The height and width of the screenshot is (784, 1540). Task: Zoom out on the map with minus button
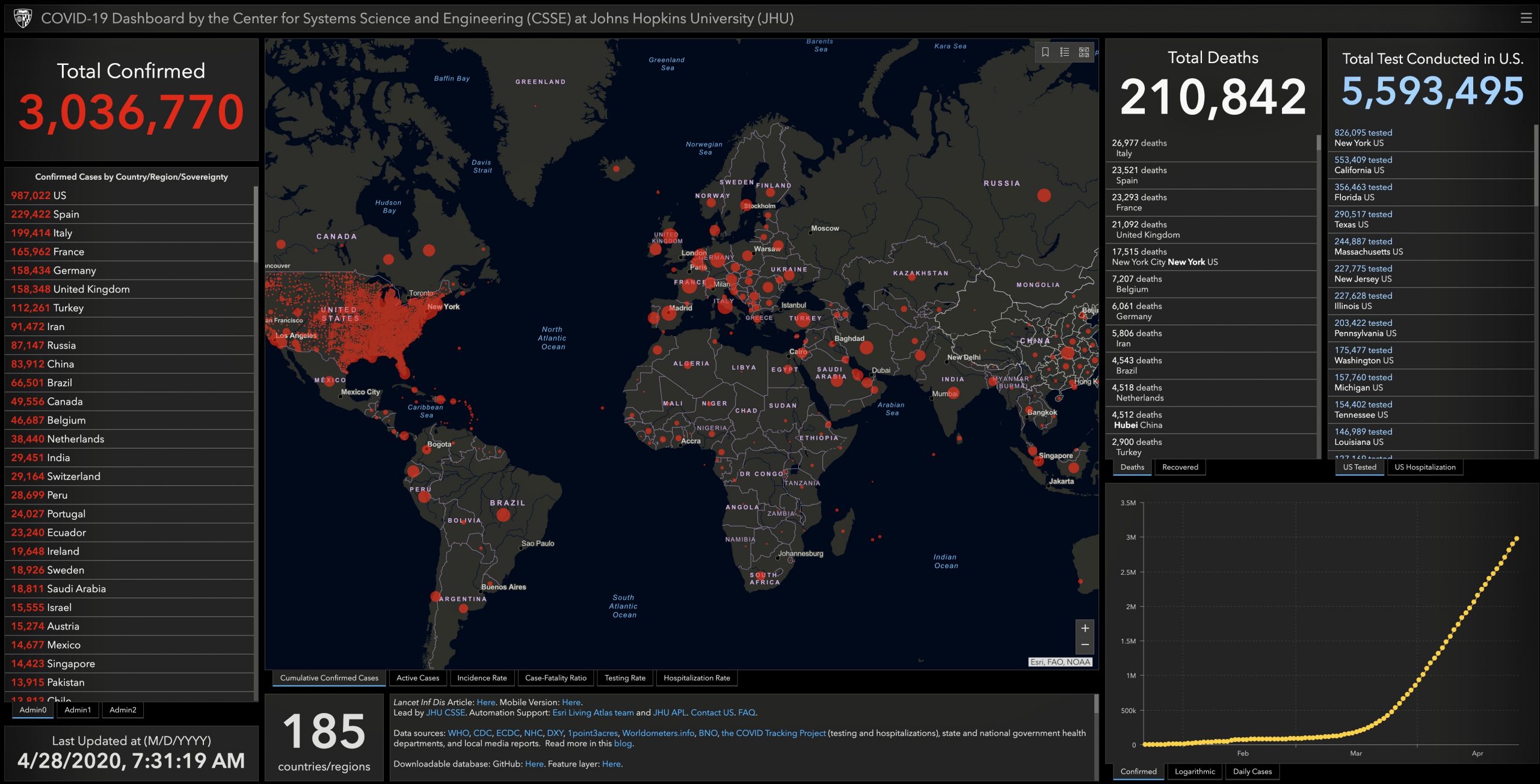[x=1085, y=645]
